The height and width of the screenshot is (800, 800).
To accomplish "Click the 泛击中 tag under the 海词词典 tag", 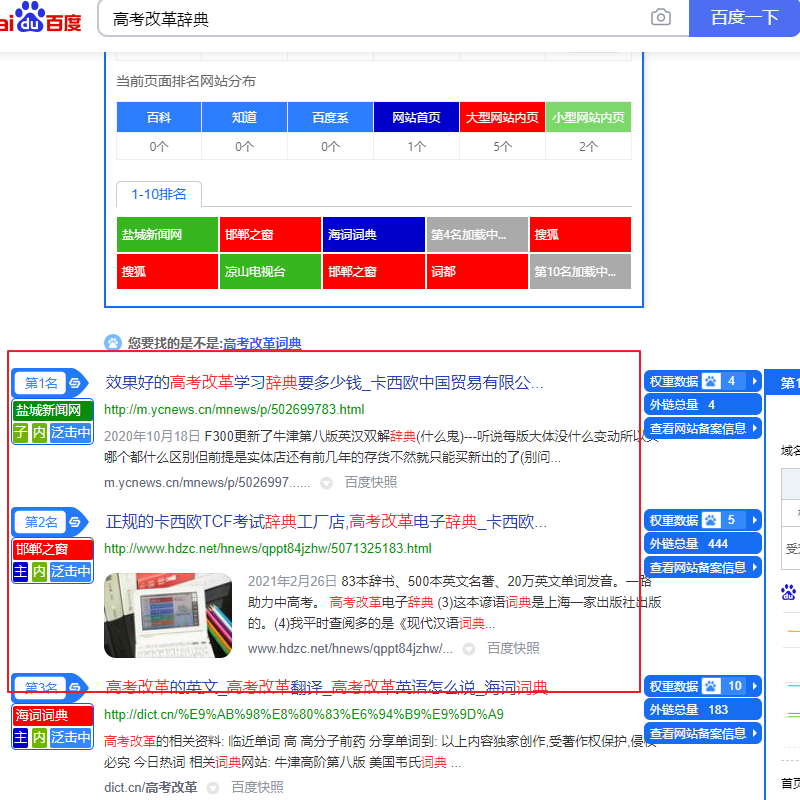I will [70, 737].
